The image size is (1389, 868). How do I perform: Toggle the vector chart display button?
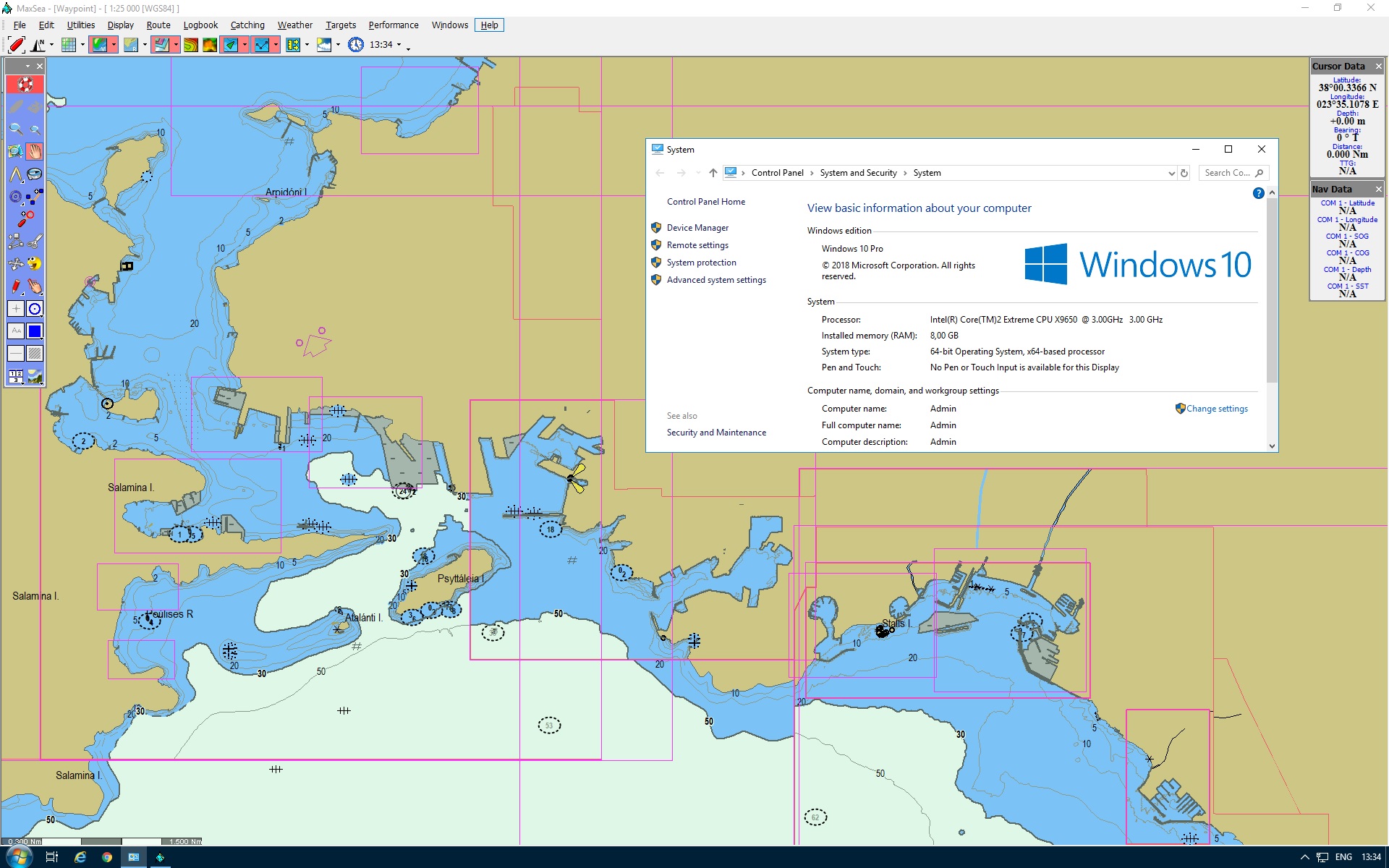pos(99,45)
